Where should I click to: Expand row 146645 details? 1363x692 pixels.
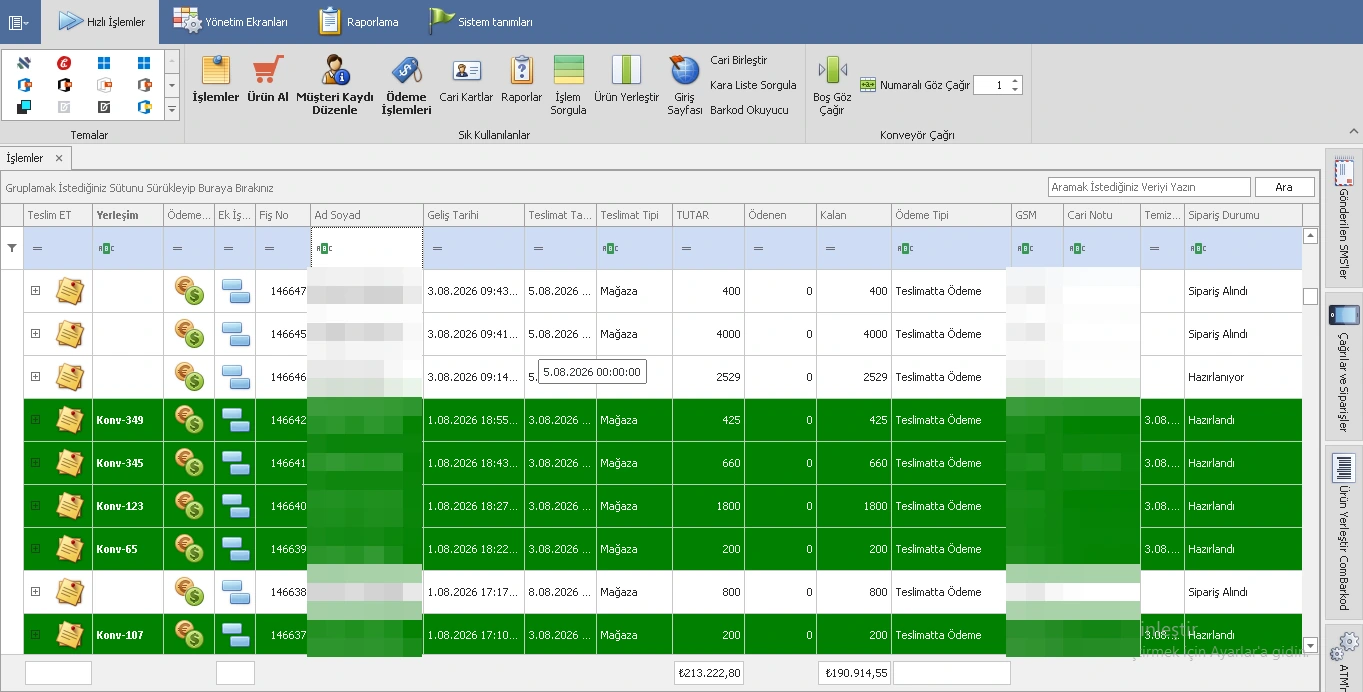click(x=35, y=334)
